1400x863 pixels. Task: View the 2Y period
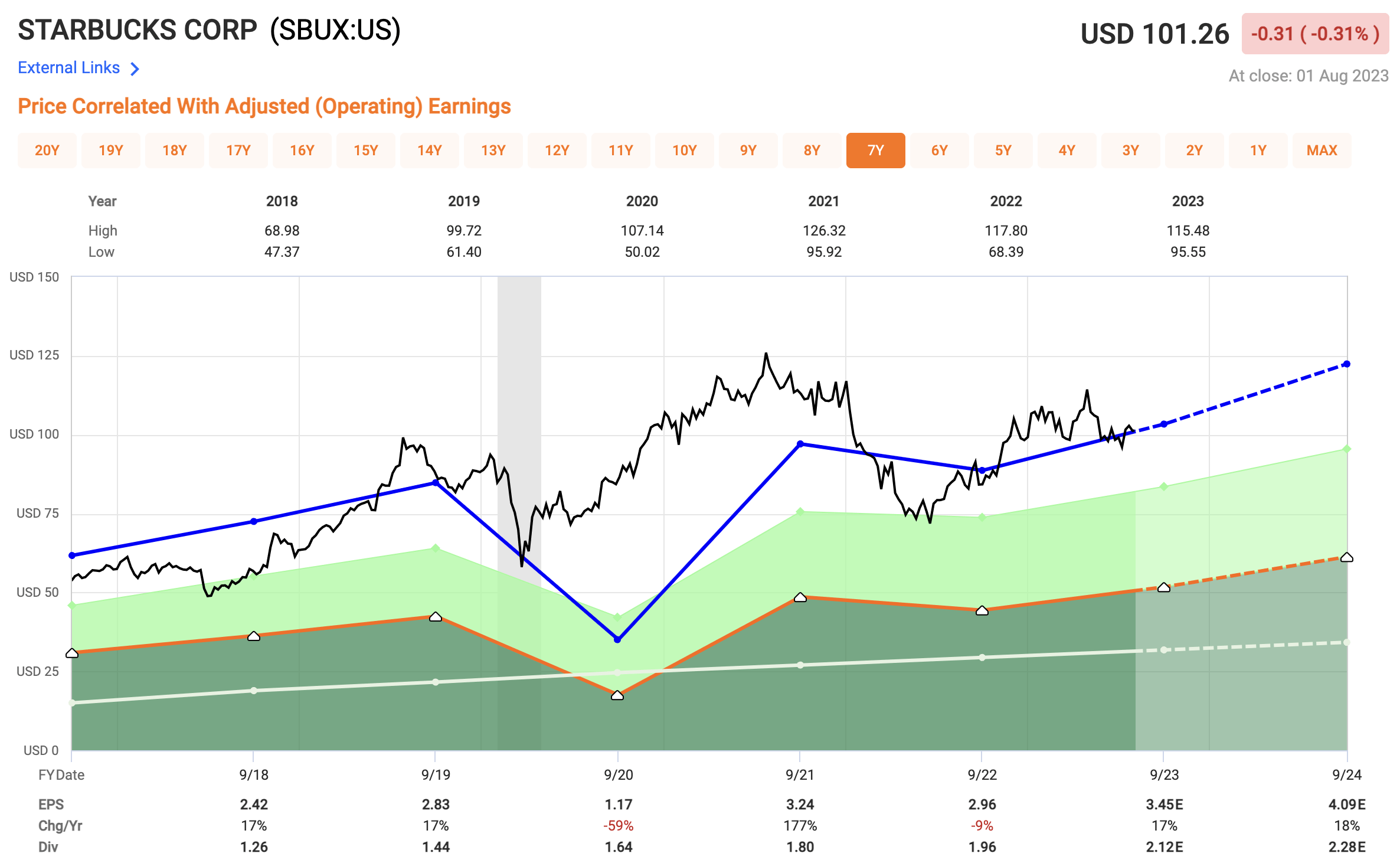[x=1195, y=151]
